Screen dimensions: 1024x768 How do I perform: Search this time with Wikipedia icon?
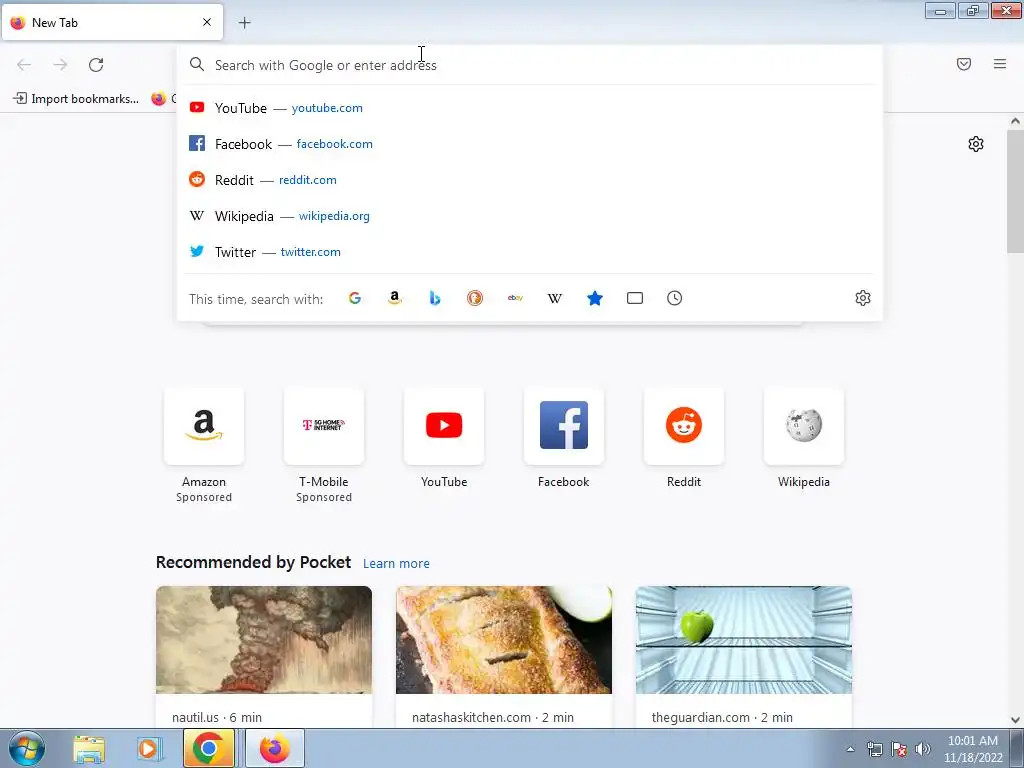point(554,298)
